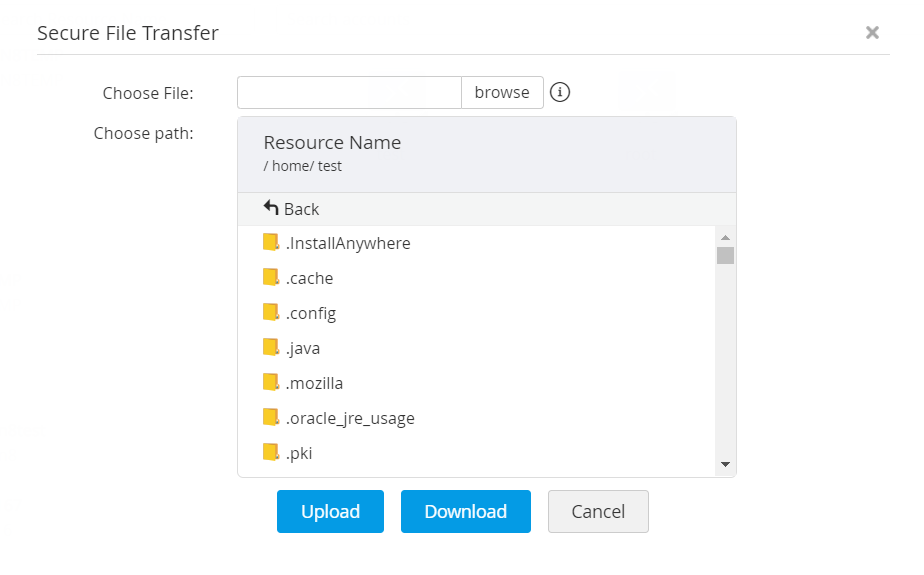Screen dimensions: 924x575
Task: Click the folder list scrollbar thumb
Action: 725,255
